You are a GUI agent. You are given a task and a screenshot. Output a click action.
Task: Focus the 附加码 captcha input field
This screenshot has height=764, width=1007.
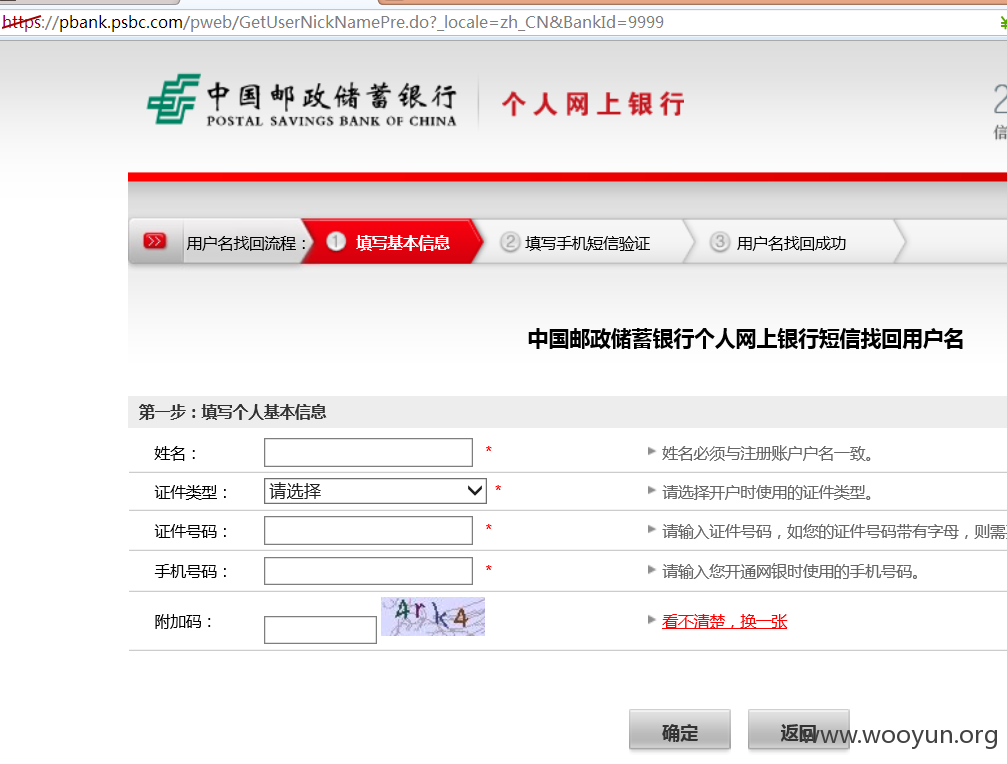tap(320, 630)
